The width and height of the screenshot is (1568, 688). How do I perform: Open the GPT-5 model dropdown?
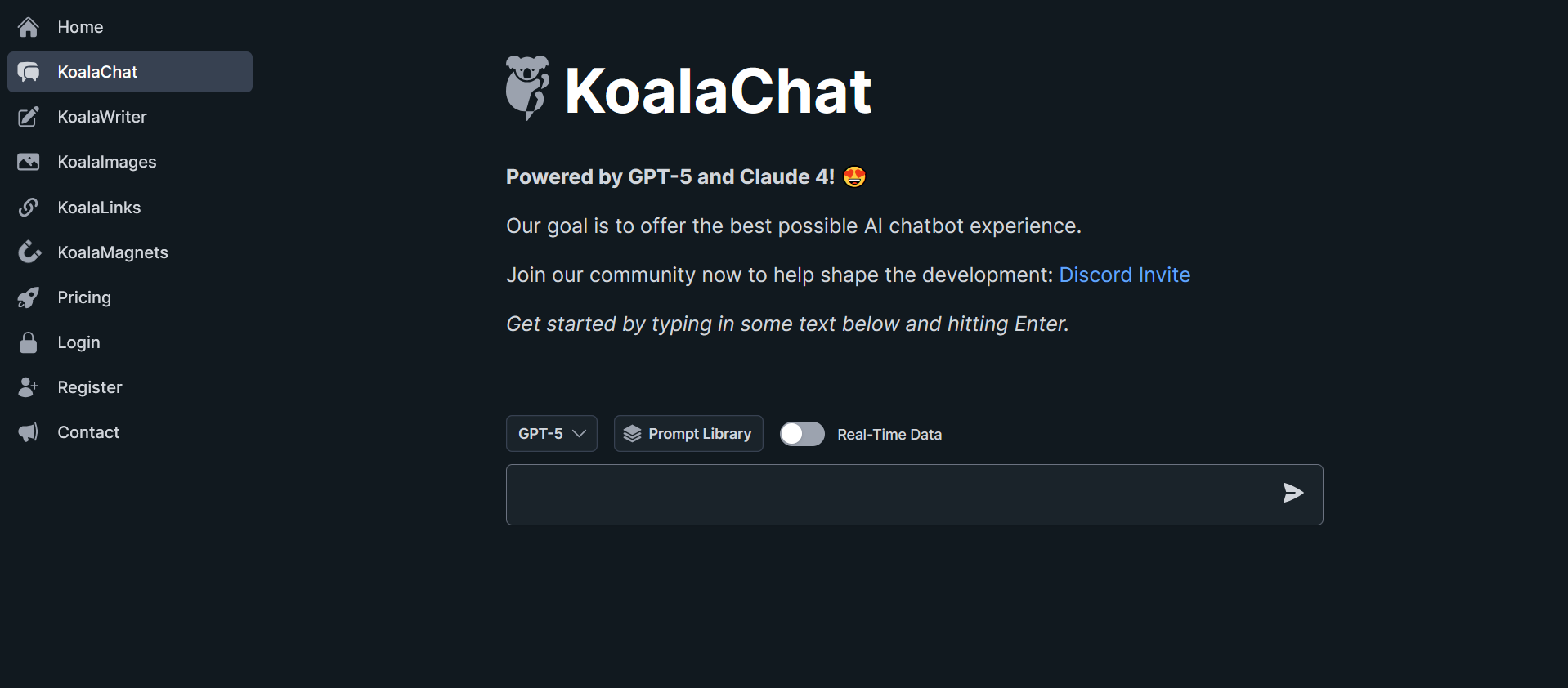click(x=552, y=434)
